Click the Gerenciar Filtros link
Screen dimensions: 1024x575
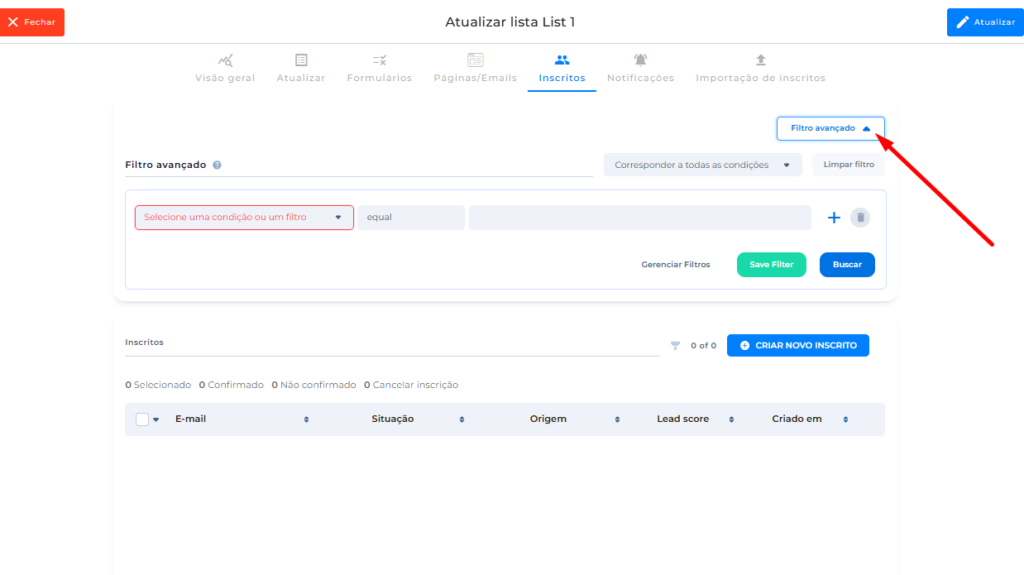(675, 265)
